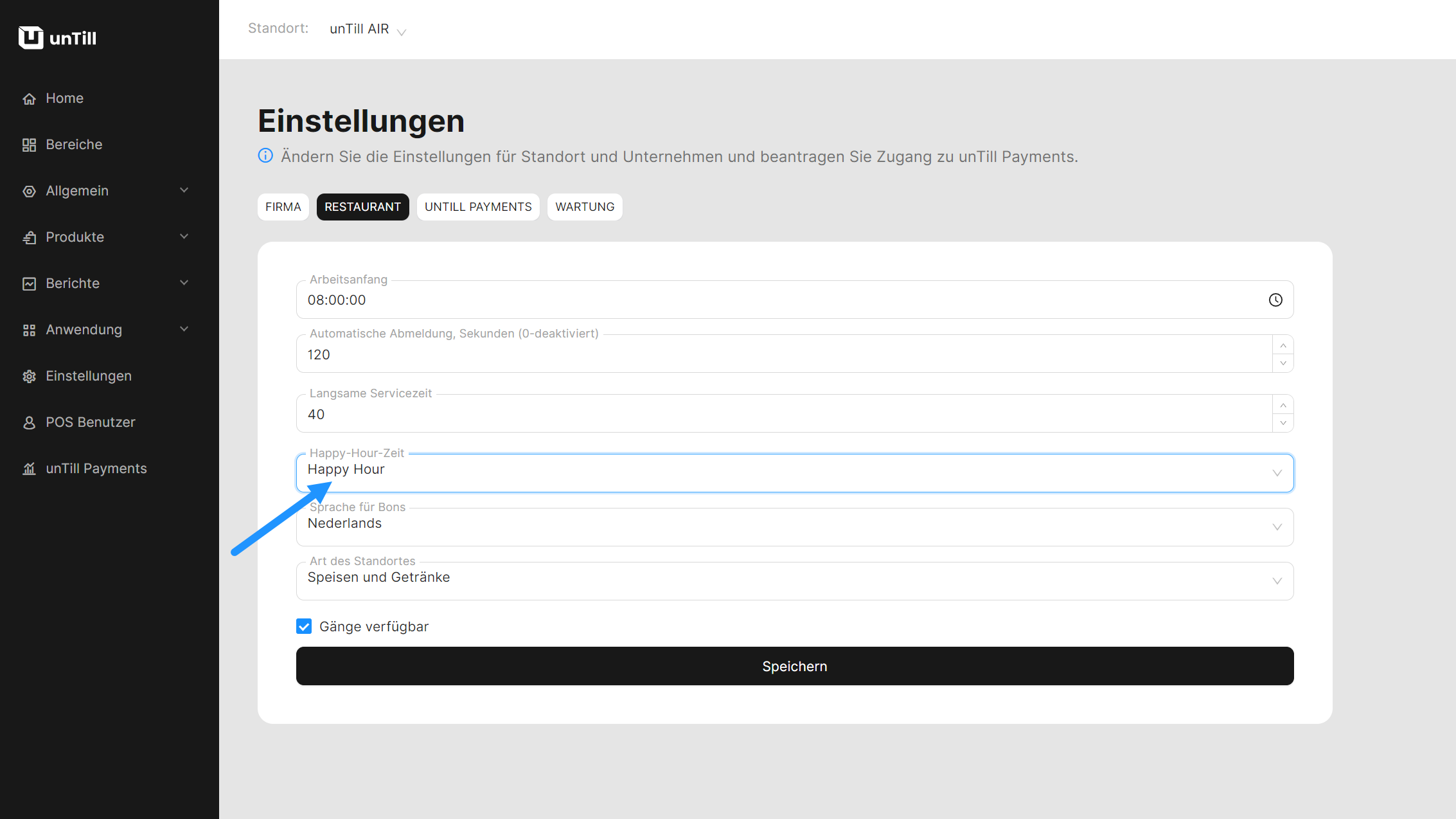The width and height of the screenshot is (1456, 819).
Task: Click the blue info icon below title
Action: click(265, 156)
